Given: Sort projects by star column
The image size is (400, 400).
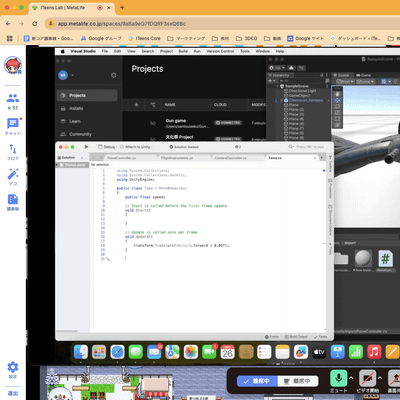Looking at the screenshot, I should (x=136, y=105).
